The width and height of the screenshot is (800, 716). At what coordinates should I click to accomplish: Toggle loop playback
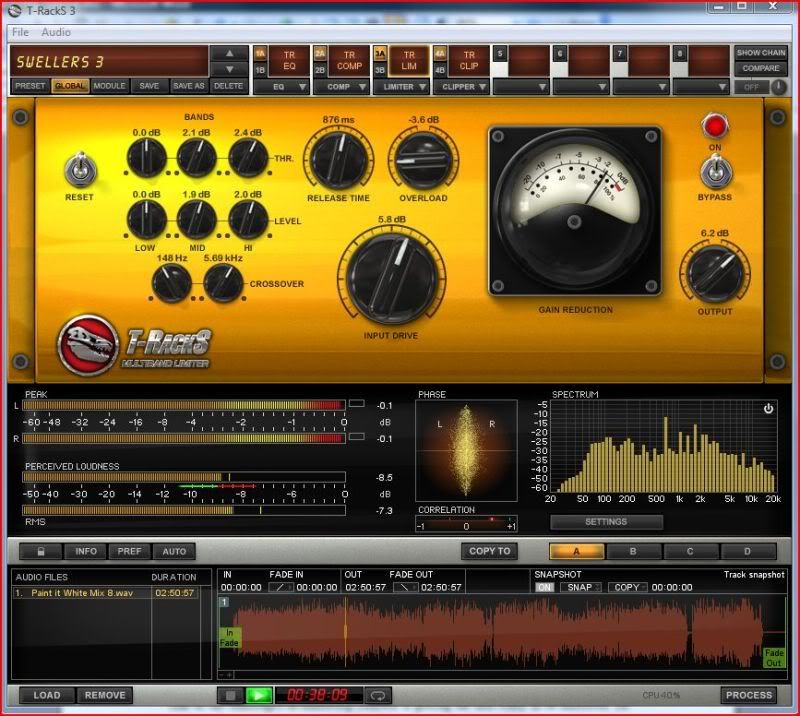(378, 695)
